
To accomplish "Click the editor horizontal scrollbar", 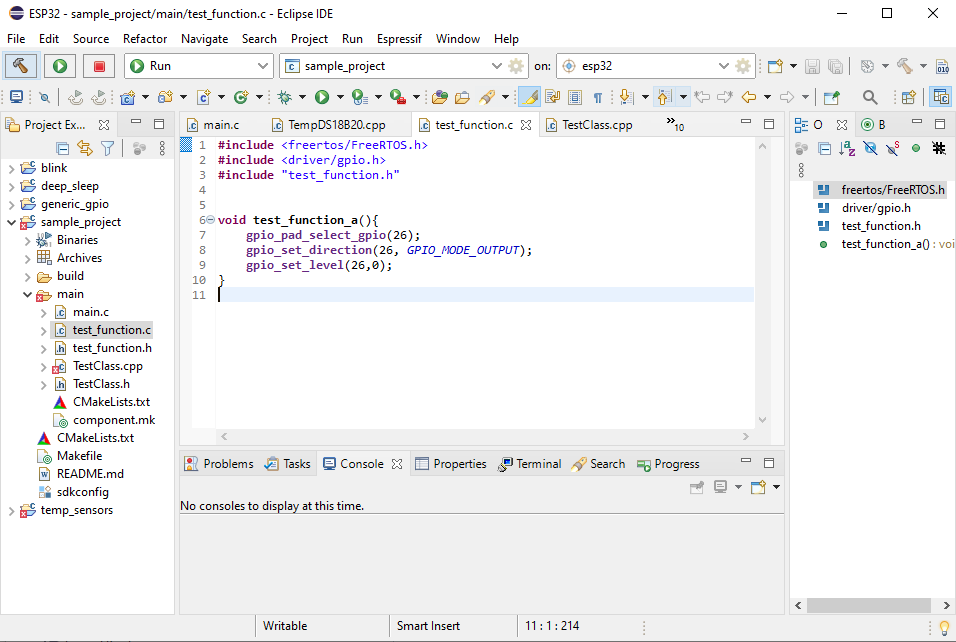I will click(x=483, y=437).
